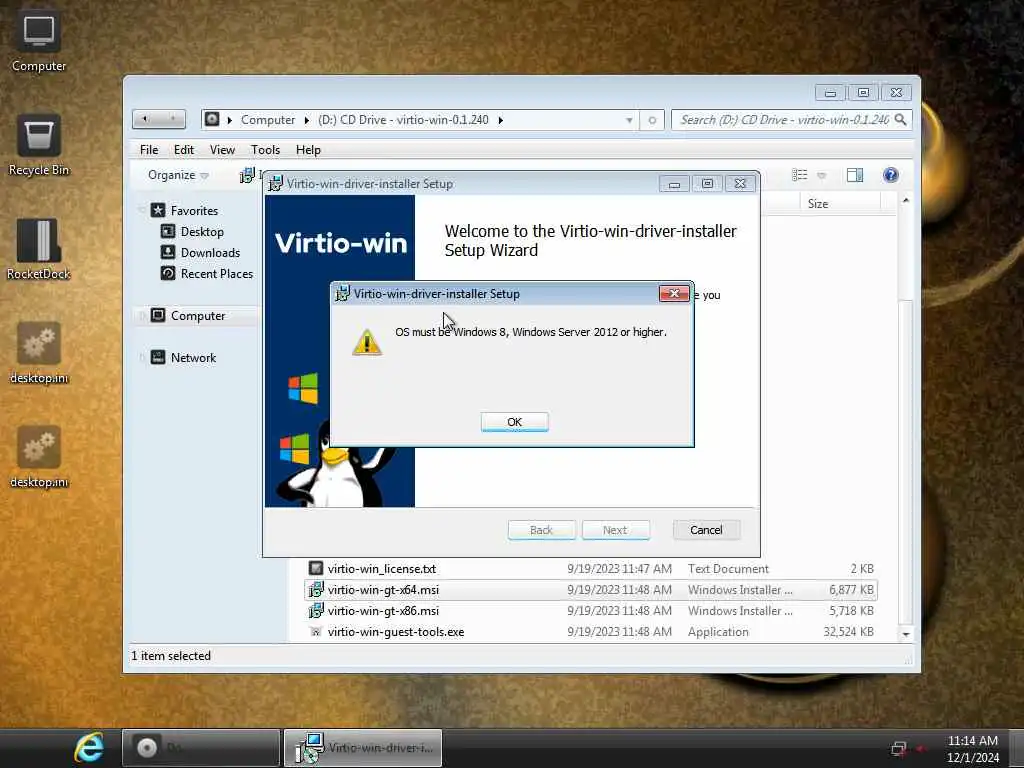Click the Explorer help icon
The width and height of the screenshot is (1024, 768).
click(x=890, y=175)
